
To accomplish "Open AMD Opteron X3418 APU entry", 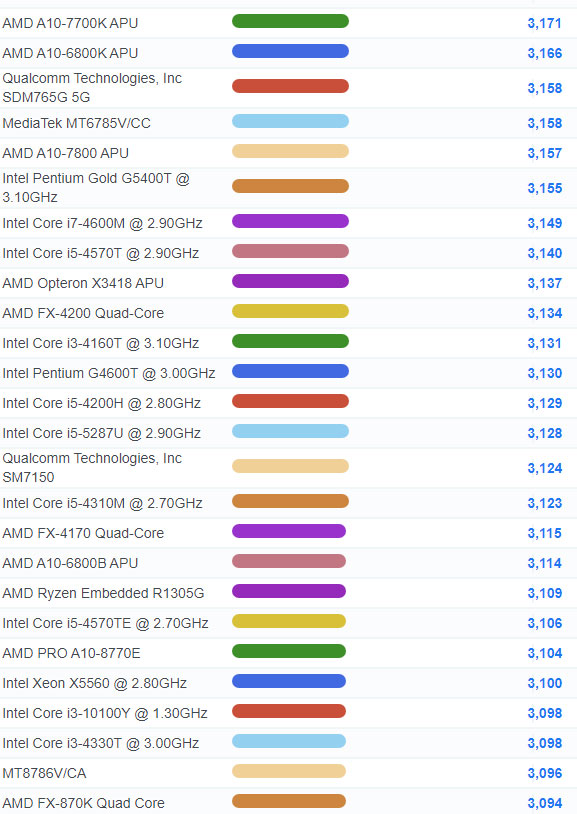I will [x=83, y=283].
